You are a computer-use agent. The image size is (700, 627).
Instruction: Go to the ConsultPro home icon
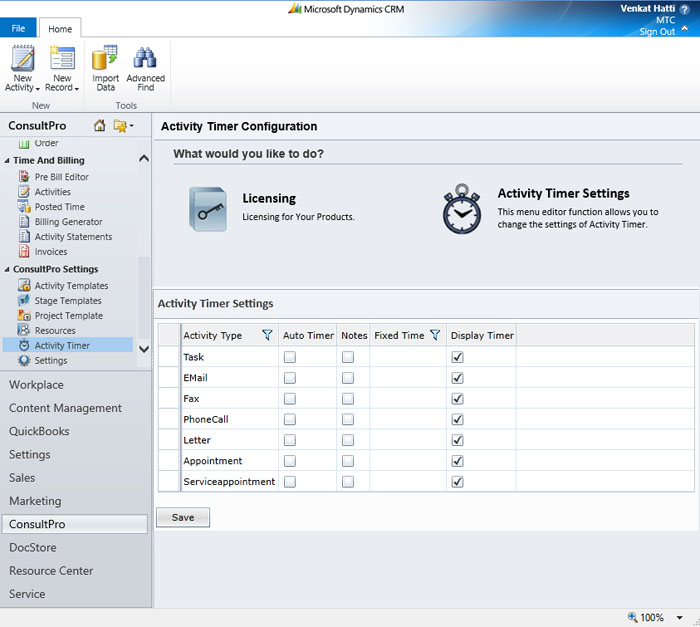(99, 126)
